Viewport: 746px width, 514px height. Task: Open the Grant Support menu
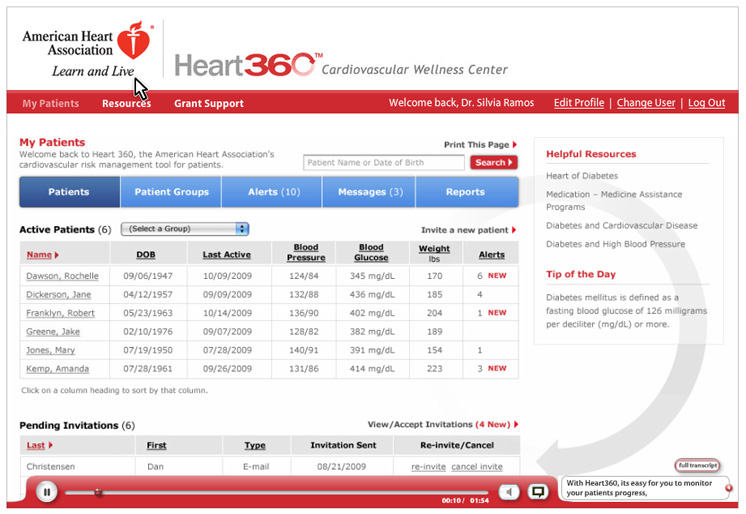tap(208, 103)
